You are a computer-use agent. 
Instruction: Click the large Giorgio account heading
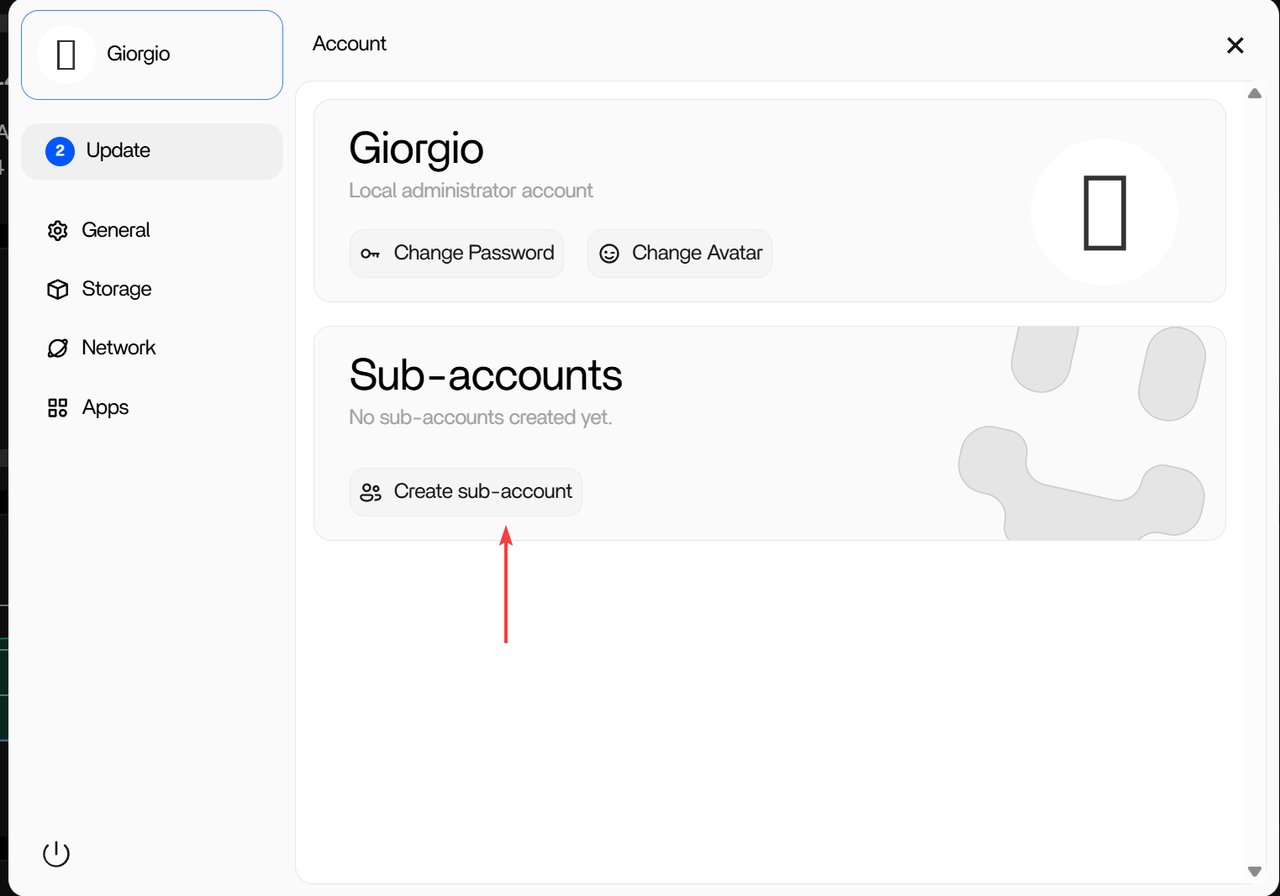point(416,149)
